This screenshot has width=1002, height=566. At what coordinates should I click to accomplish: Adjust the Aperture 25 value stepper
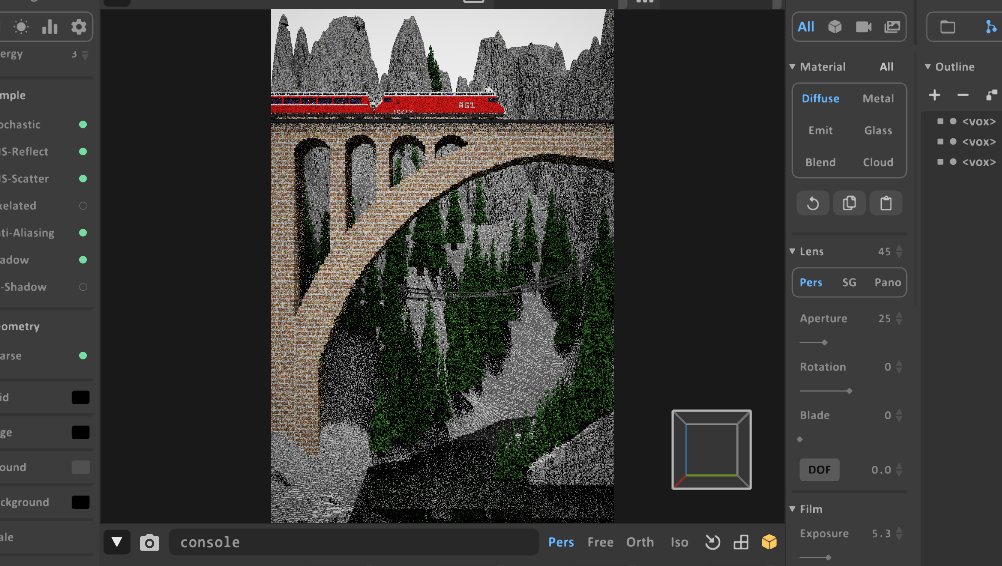900,318
